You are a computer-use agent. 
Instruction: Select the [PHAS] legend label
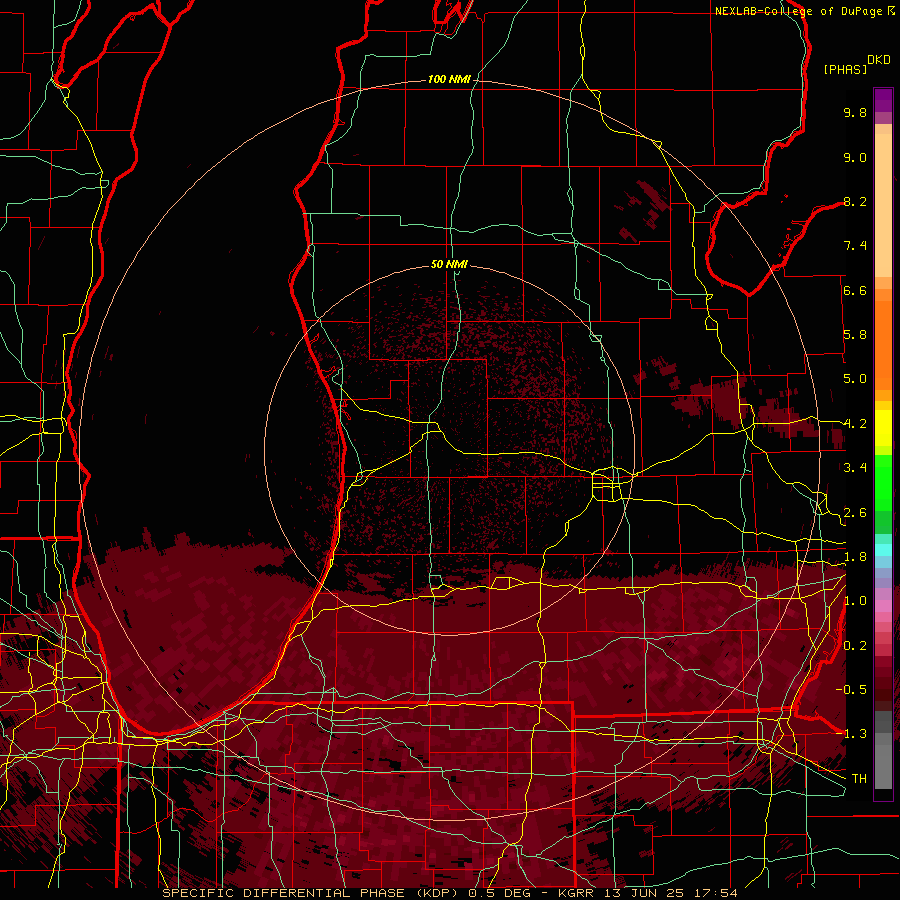(845, 69)
